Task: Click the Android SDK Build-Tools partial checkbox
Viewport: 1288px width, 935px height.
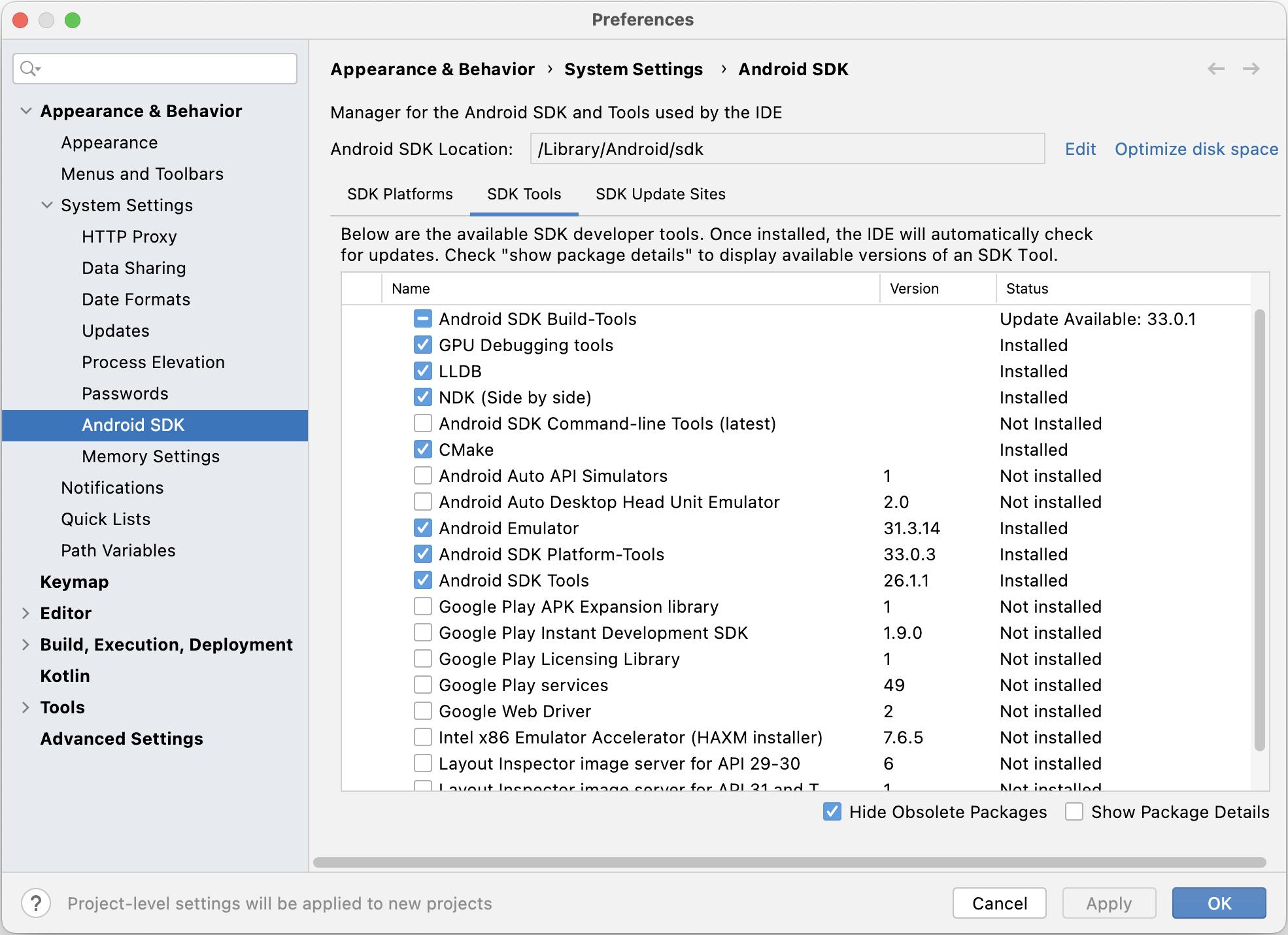Action: [423, 319]
